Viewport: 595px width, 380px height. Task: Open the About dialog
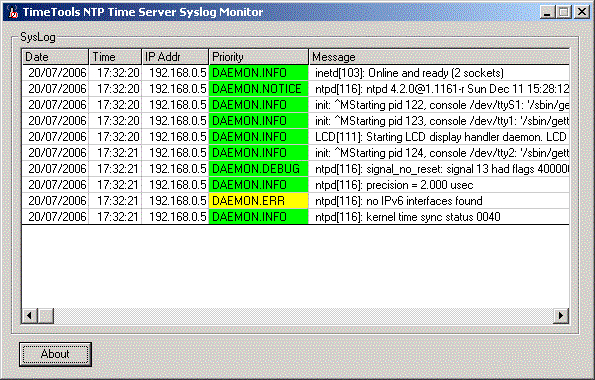click(55, 354)
